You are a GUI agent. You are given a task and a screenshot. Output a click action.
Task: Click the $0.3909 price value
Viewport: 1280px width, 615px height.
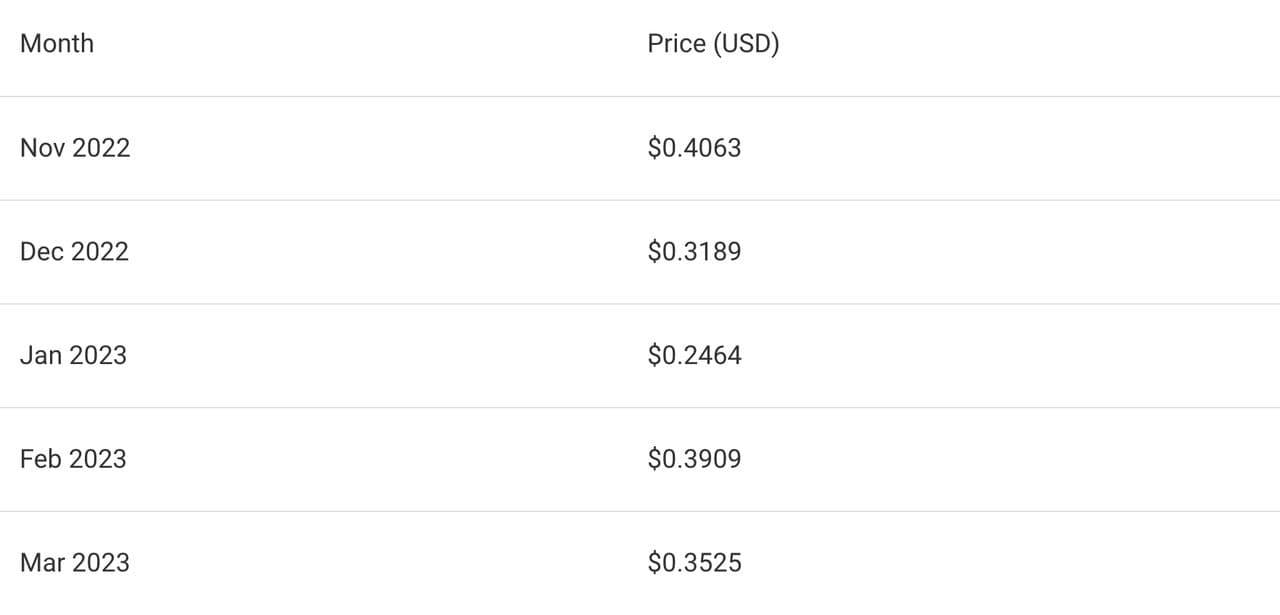pos(694,459)
